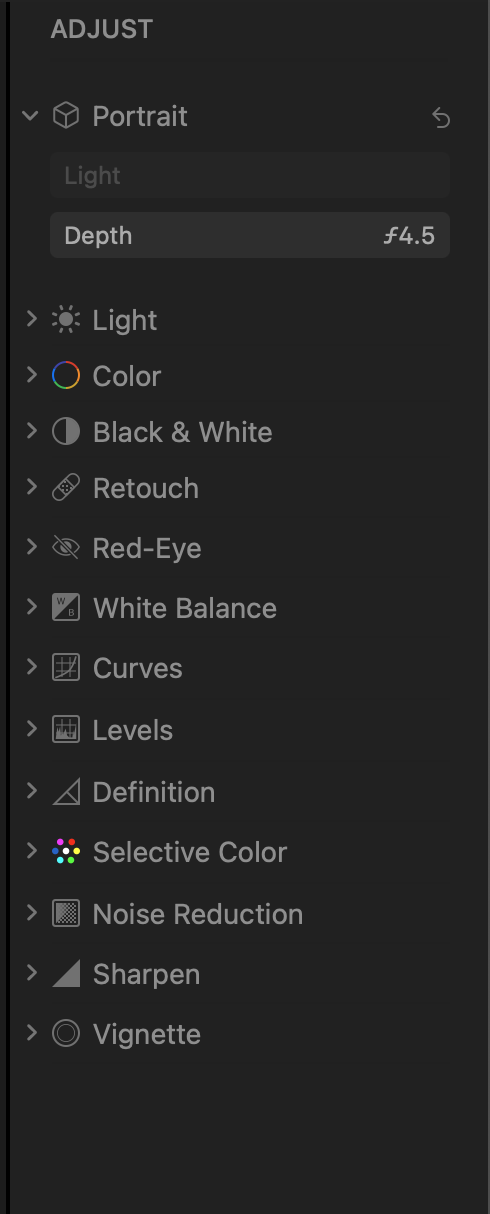The width and height of the screenshot is (490, 1214).
Task: Click the Curves grid icon
Action: coord(66,668)
